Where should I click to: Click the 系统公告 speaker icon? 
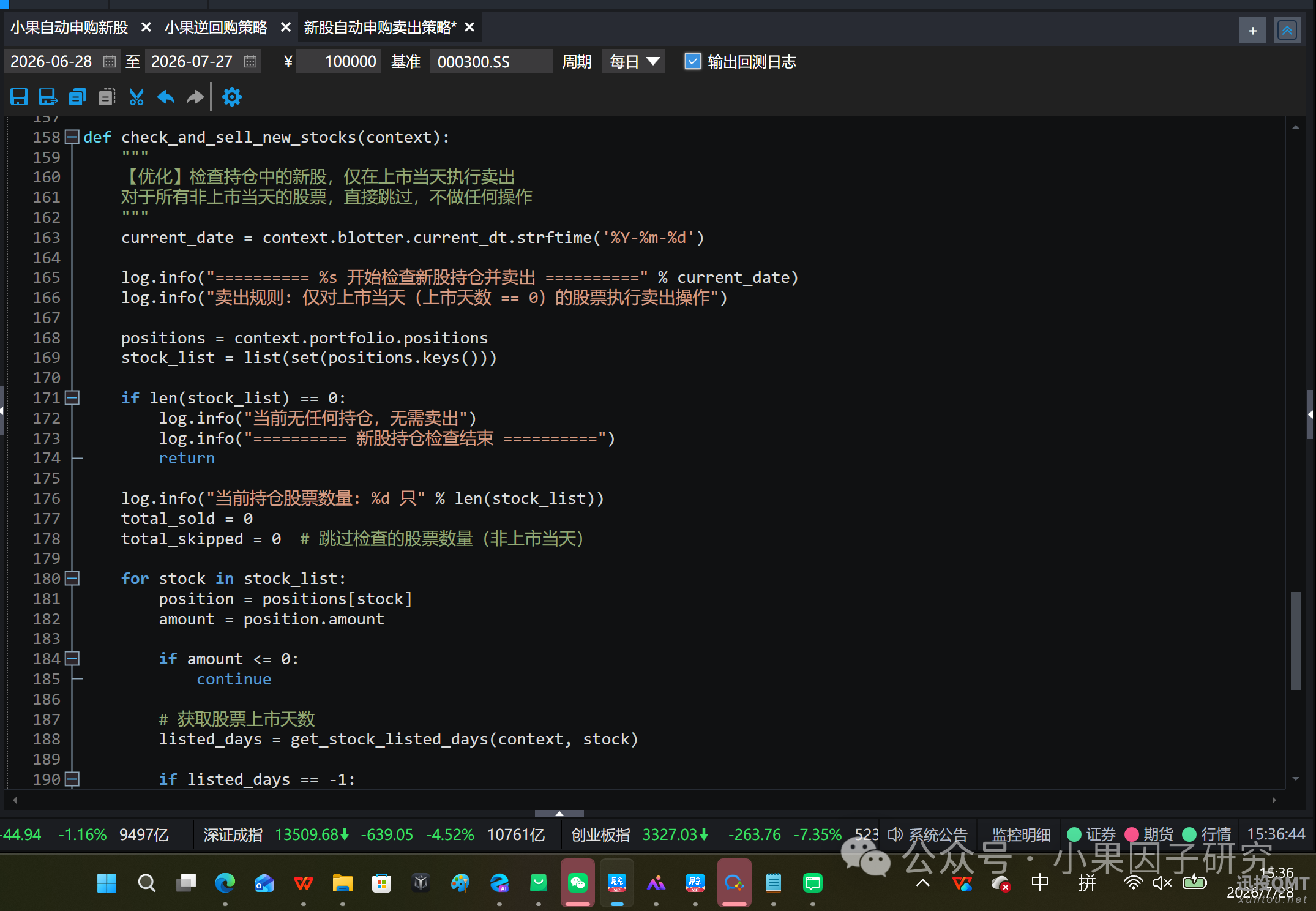pyautogui.click(x=895, y=834)
